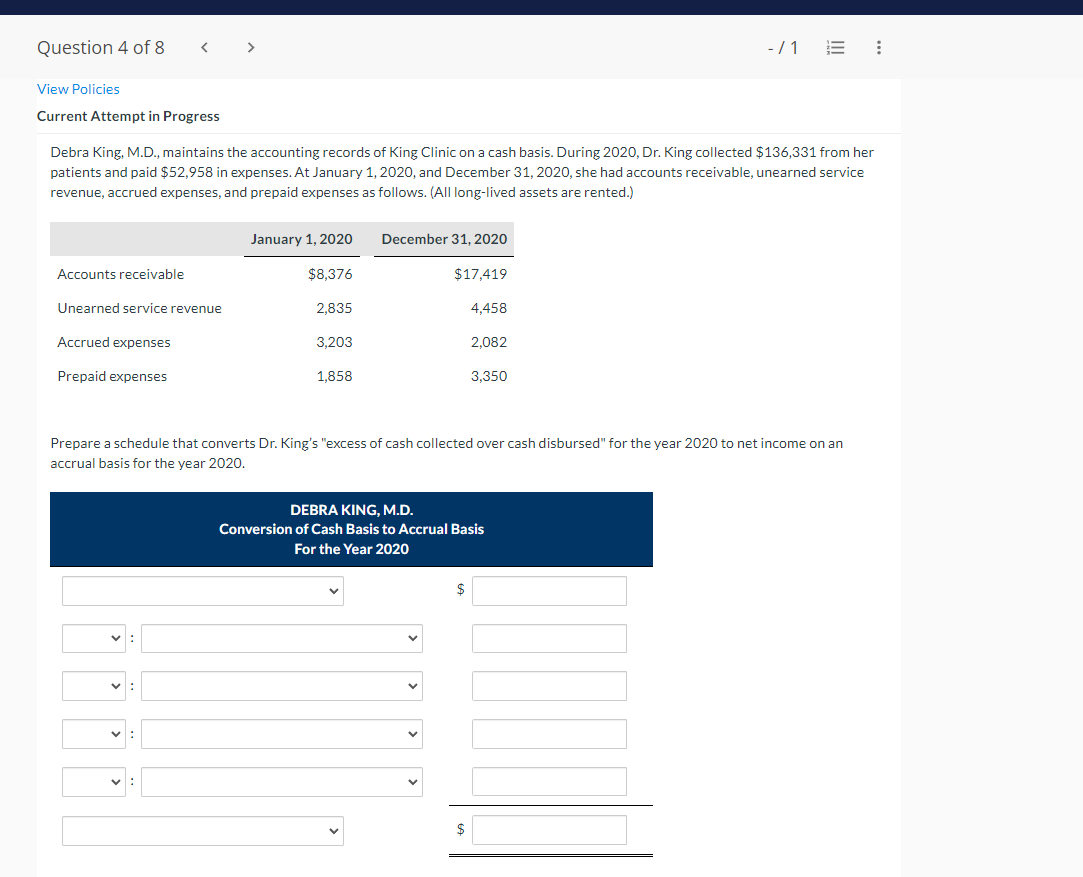The width and height of the screenshot is (1083, 877).
Task: Expand the third row account dropdown
Action: tap(281, 686)
